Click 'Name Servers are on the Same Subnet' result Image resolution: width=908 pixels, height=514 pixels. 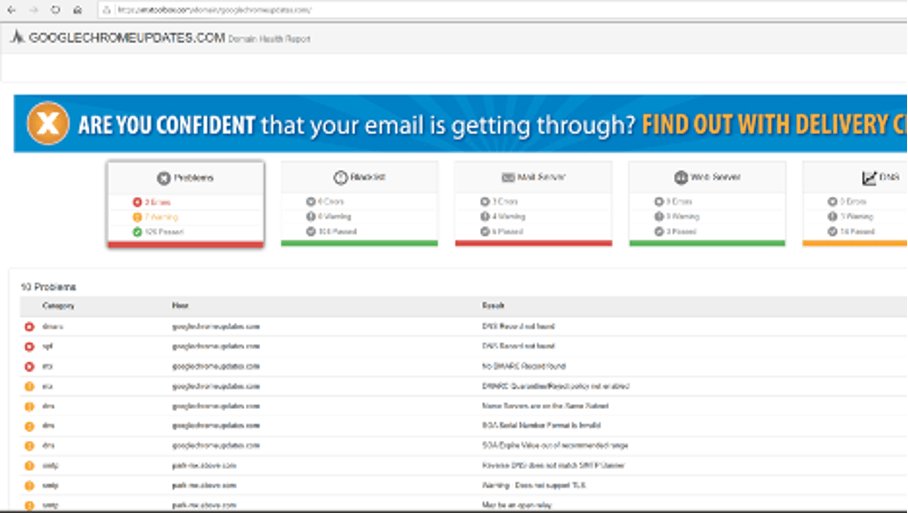[x=545, y=406]
